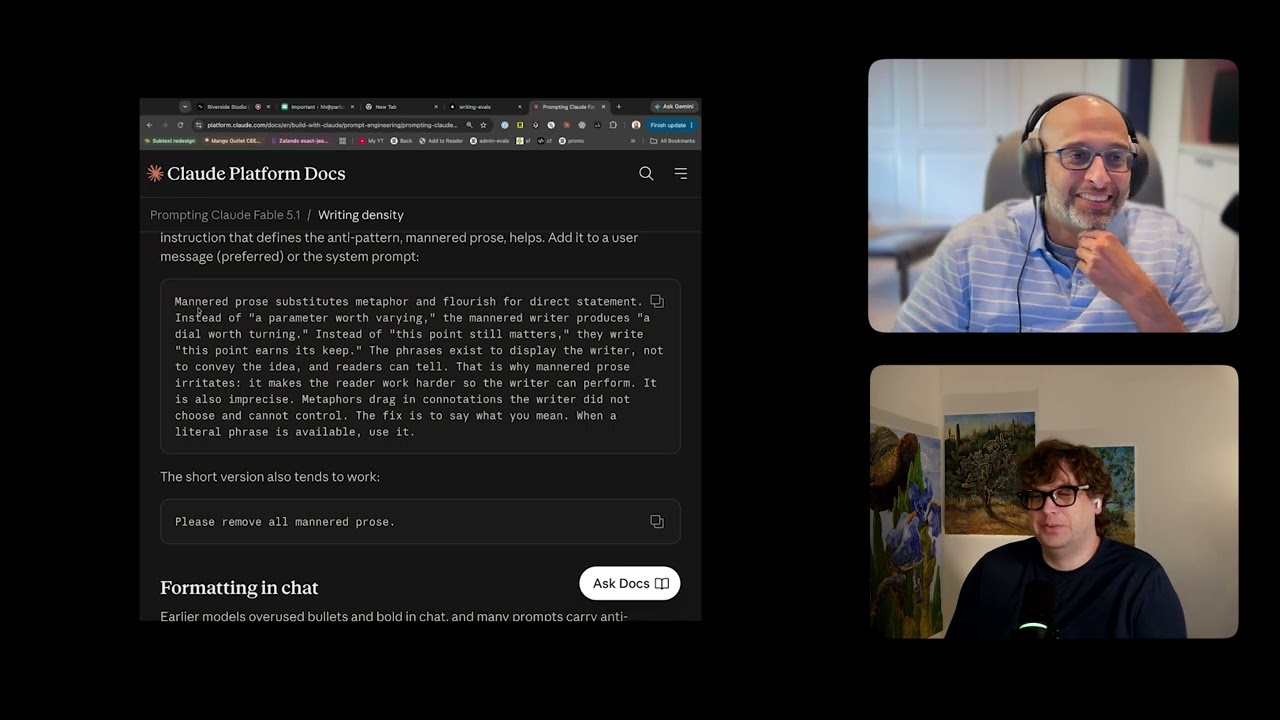Screen dimensions: 1280x720
Task: Open the 'promo' bookmark
Action: pos(572,141)
